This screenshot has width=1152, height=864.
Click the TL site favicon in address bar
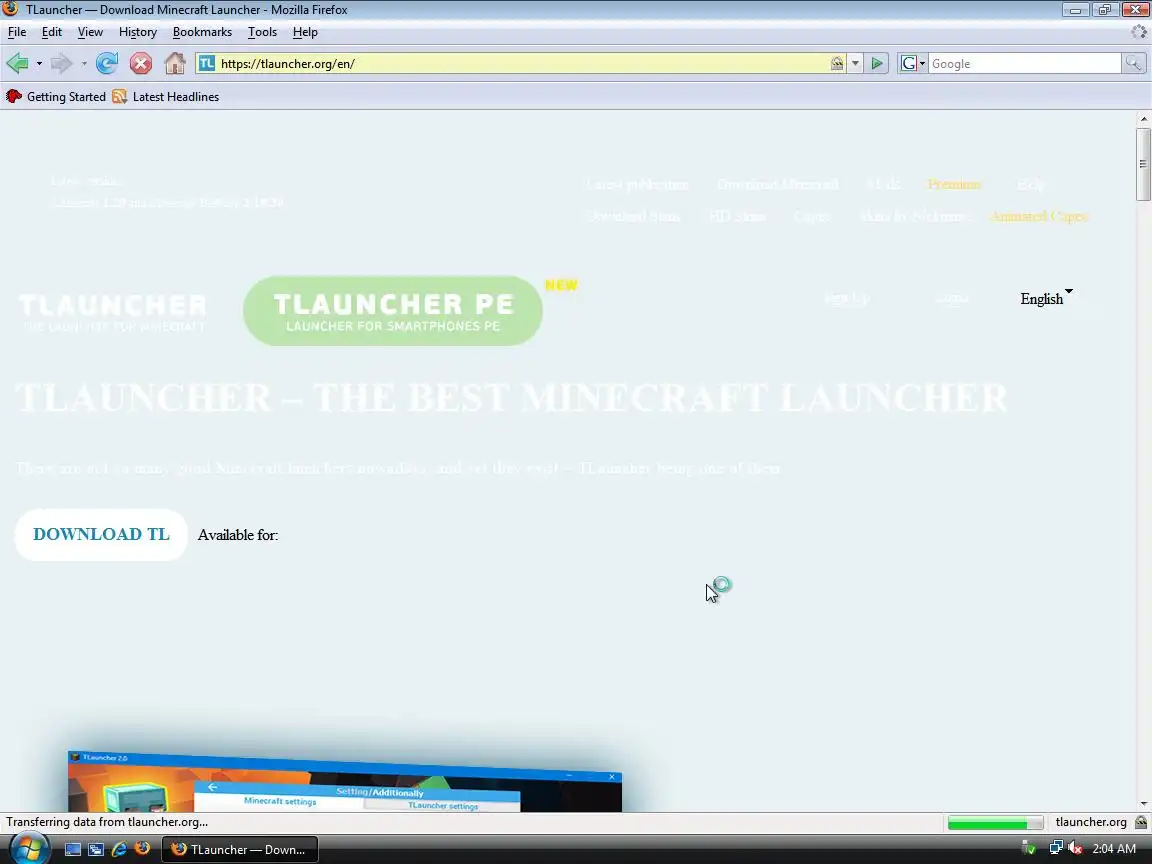click(x=207, y=63)
